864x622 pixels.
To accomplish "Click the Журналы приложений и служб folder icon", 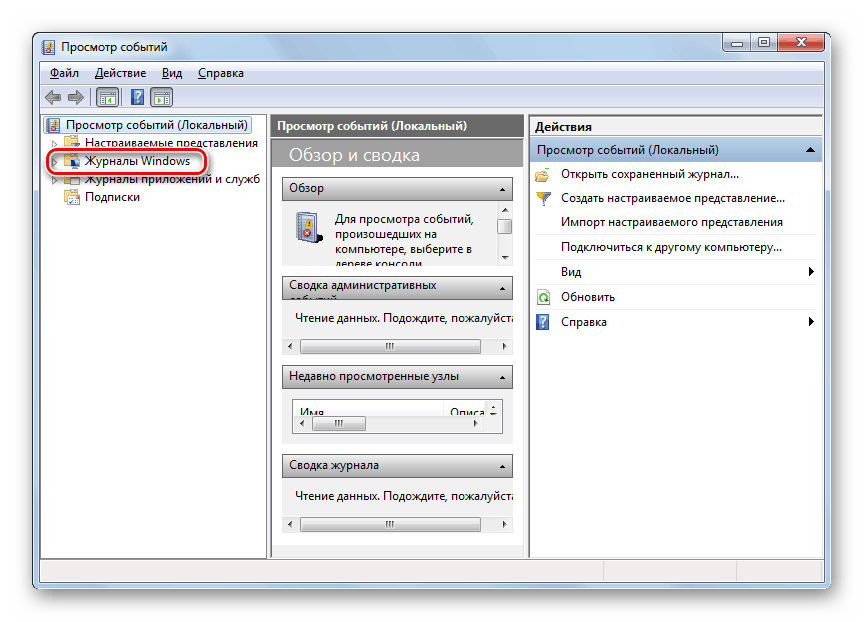I will click(x=72, y=180).
